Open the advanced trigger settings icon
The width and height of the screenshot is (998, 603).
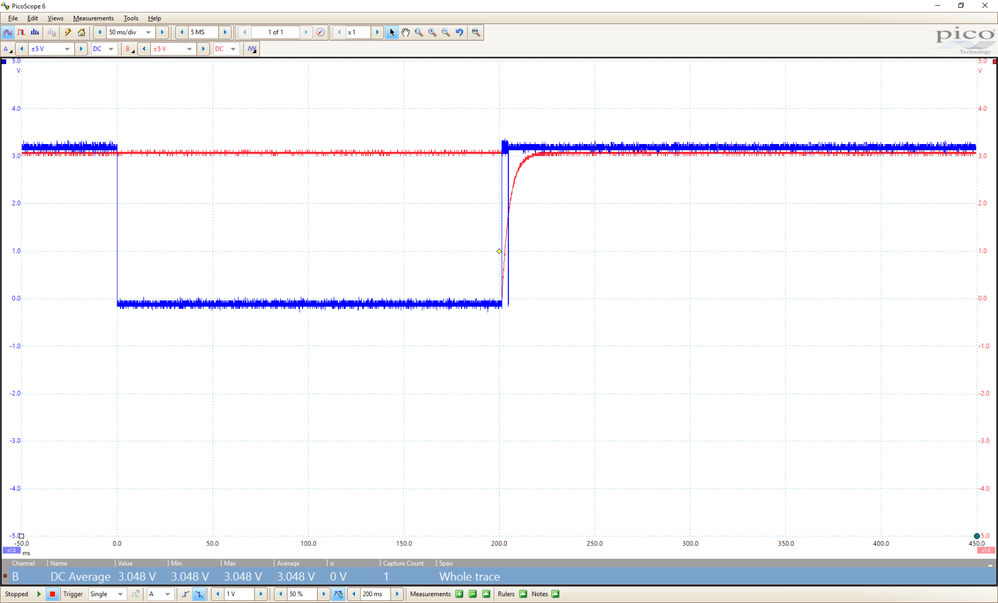tap(135, 594)
